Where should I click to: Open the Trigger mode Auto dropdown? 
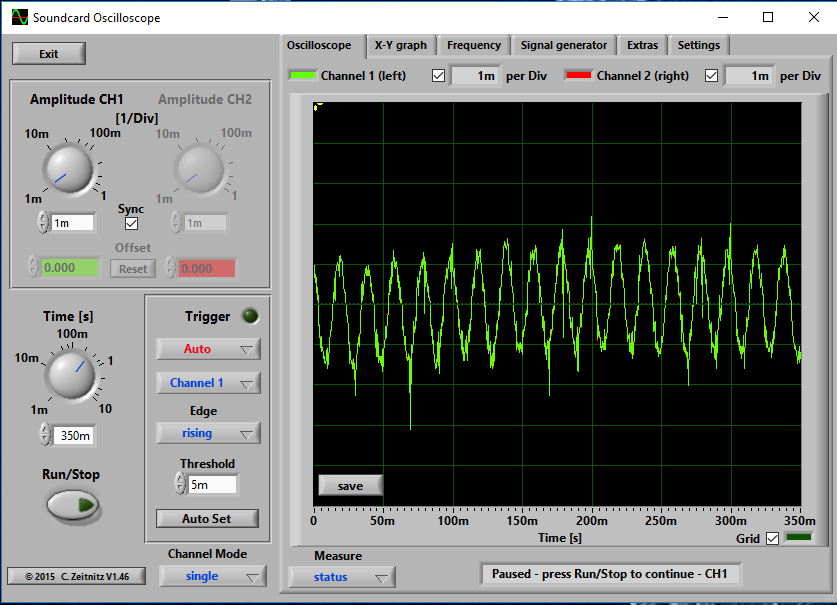(208, 349)
